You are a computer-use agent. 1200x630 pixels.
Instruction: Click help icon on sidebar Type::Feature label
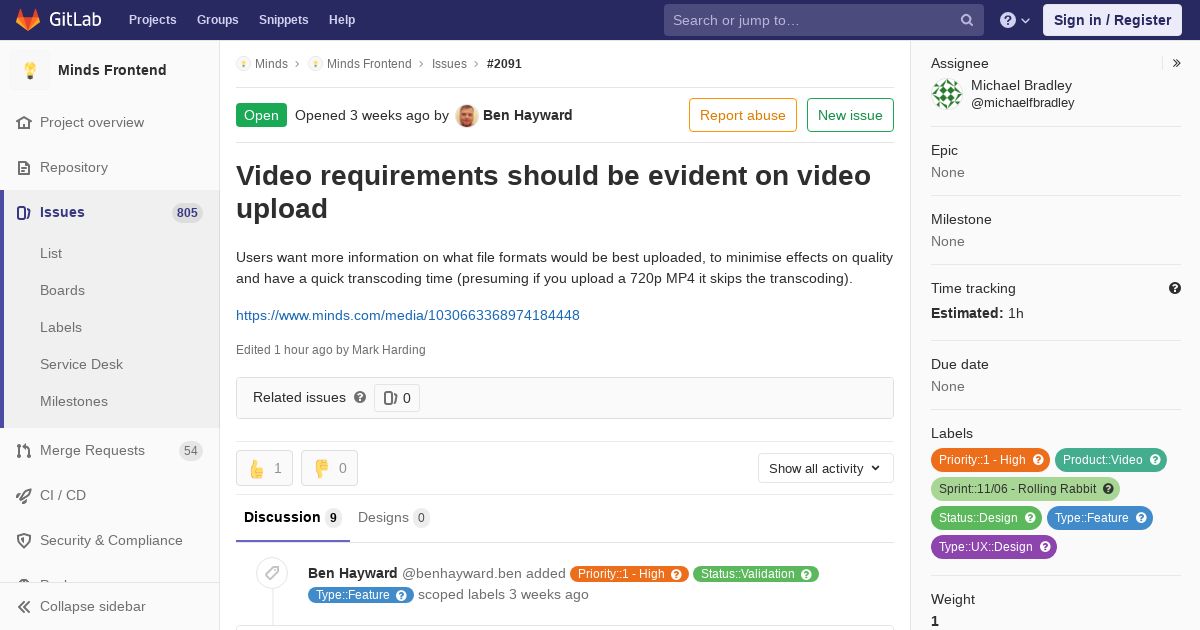point(1141,518)
